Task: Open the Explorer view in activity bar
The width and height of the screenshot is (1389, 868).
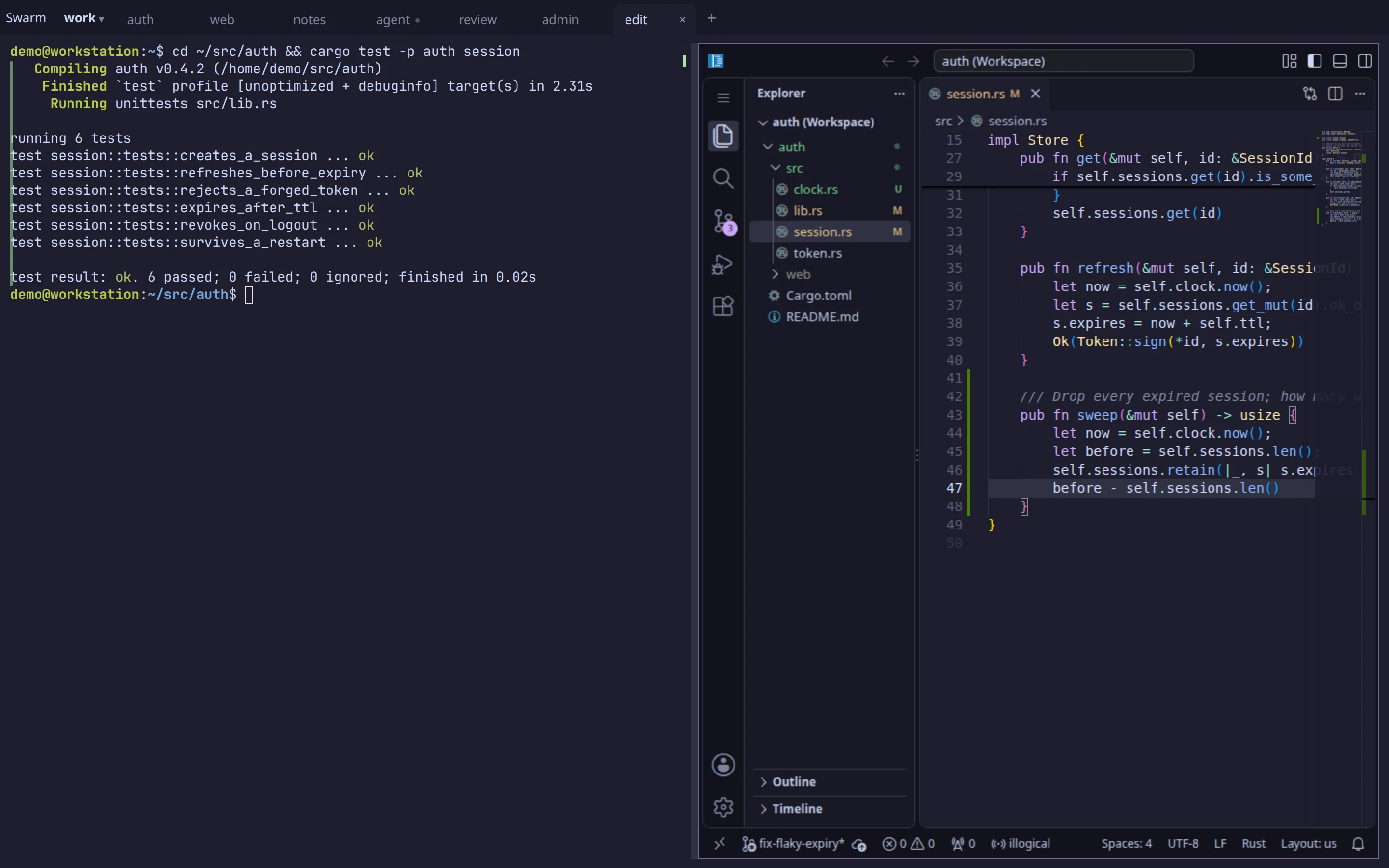Action: [x=722, y=136]
